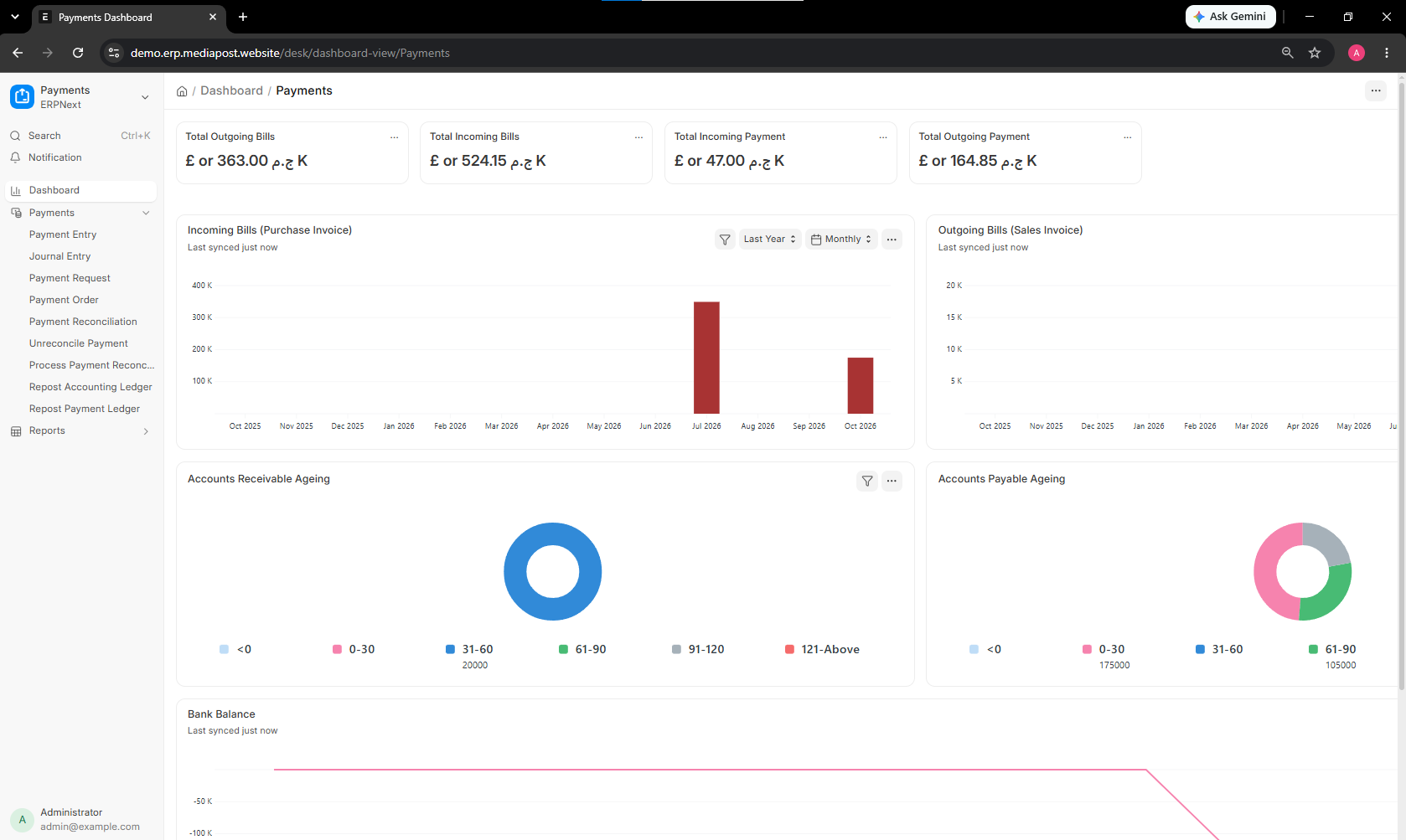
Task: Open the Last Year period dropdown
Action: (x=769, y=240)
